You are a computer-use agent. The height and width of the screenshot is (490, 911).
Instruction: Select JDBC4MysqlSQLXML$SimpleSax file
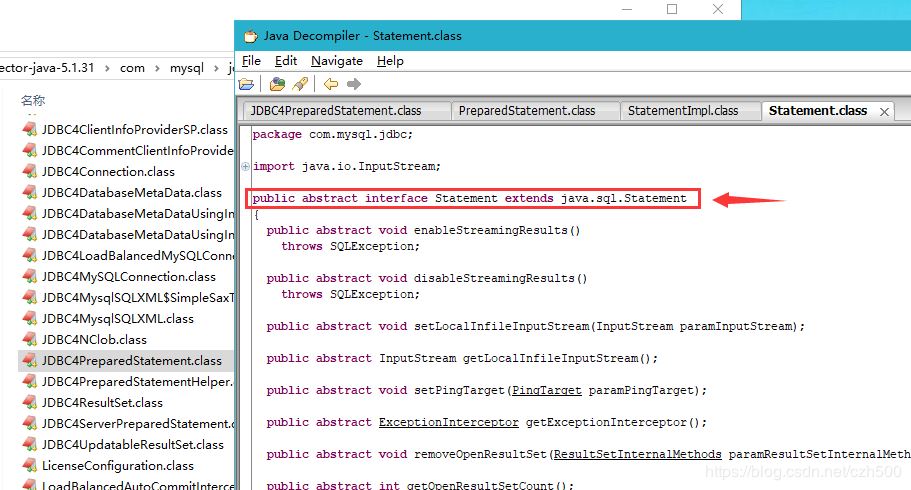tap(137, 298)
